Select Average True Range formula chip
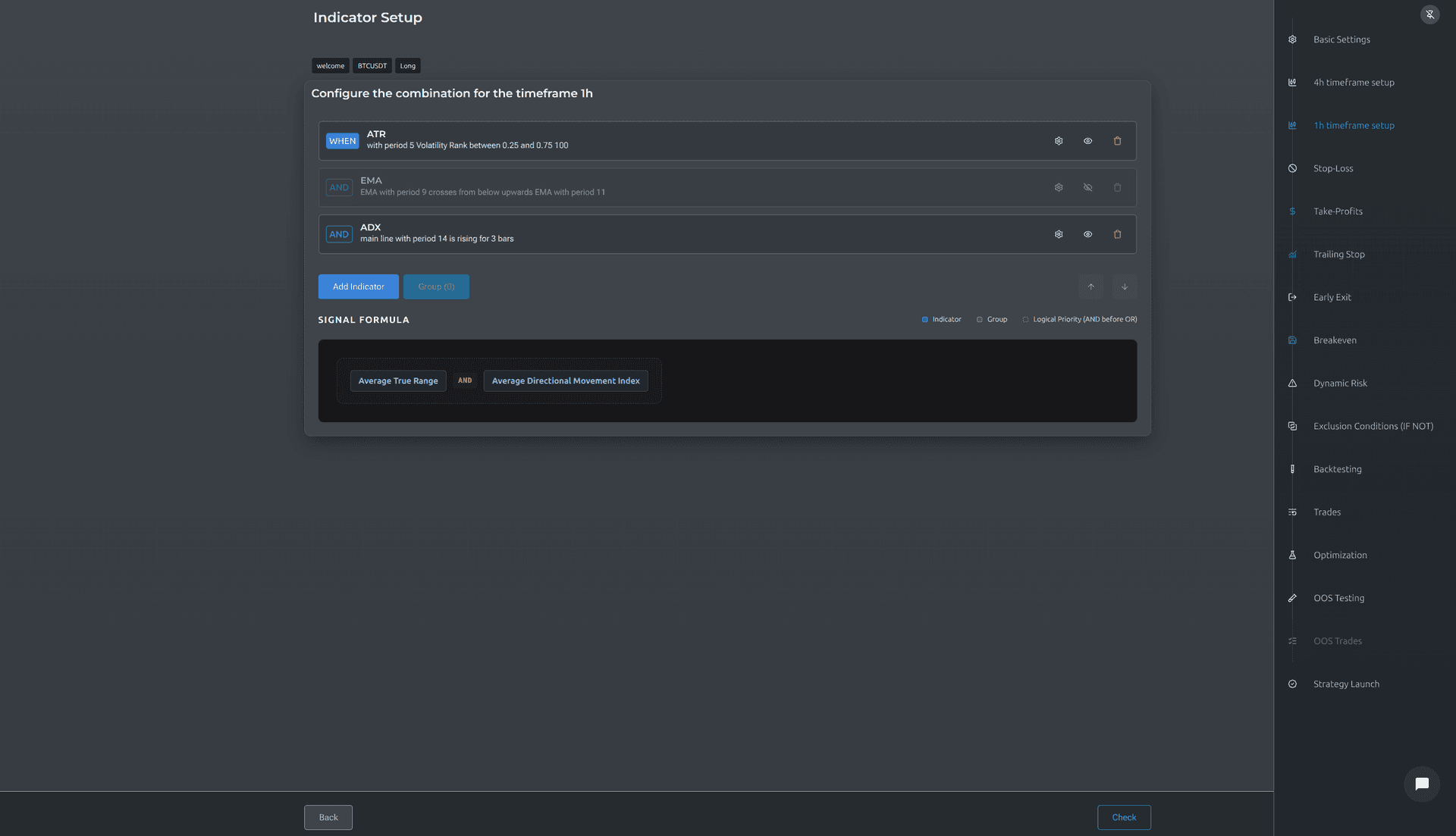 [x=398, y=380]
